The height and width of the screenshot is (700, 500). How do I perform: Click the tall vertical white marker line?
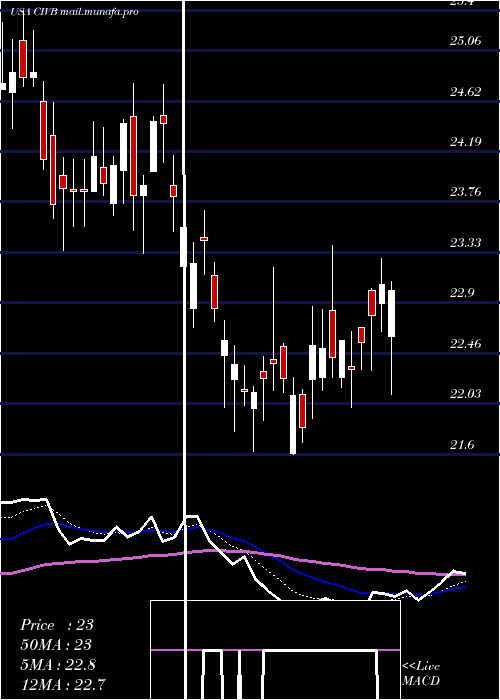click(184, 348)
